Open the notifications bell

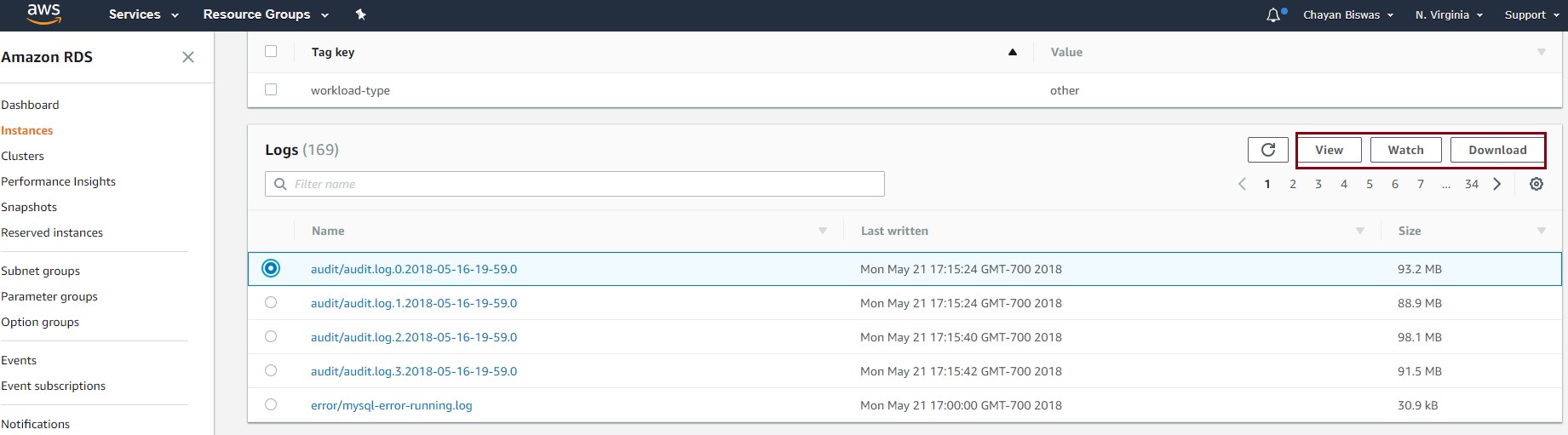[1274, 14]
